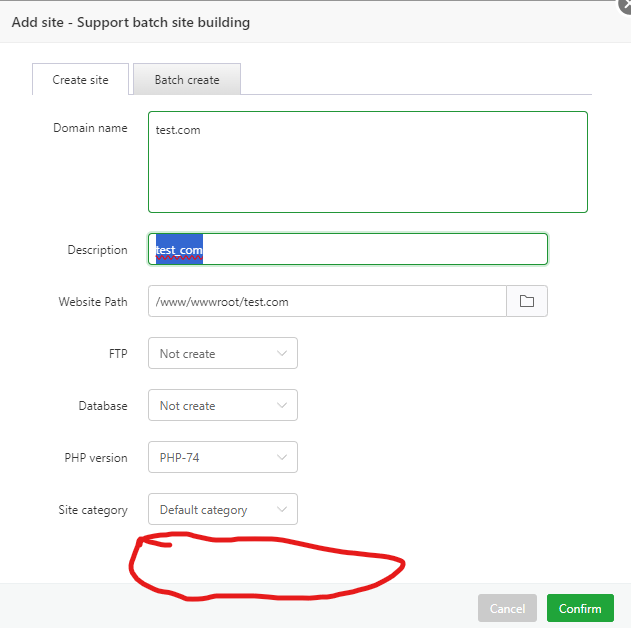The height and width of the screenshot is (628, 631).
Task: Open the Site category dropdown
Action: tap(222, 509)
